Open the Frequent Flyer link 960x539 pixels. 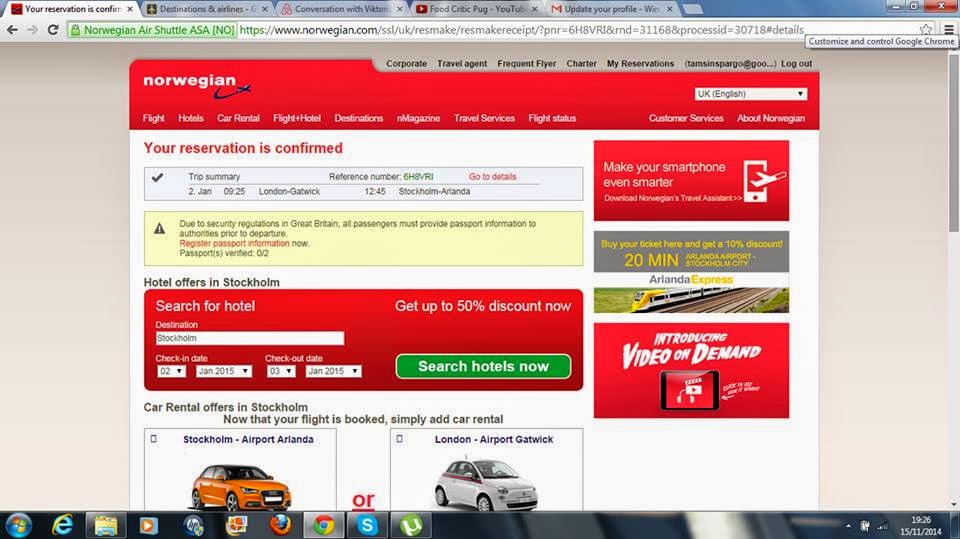coord(527,64)
